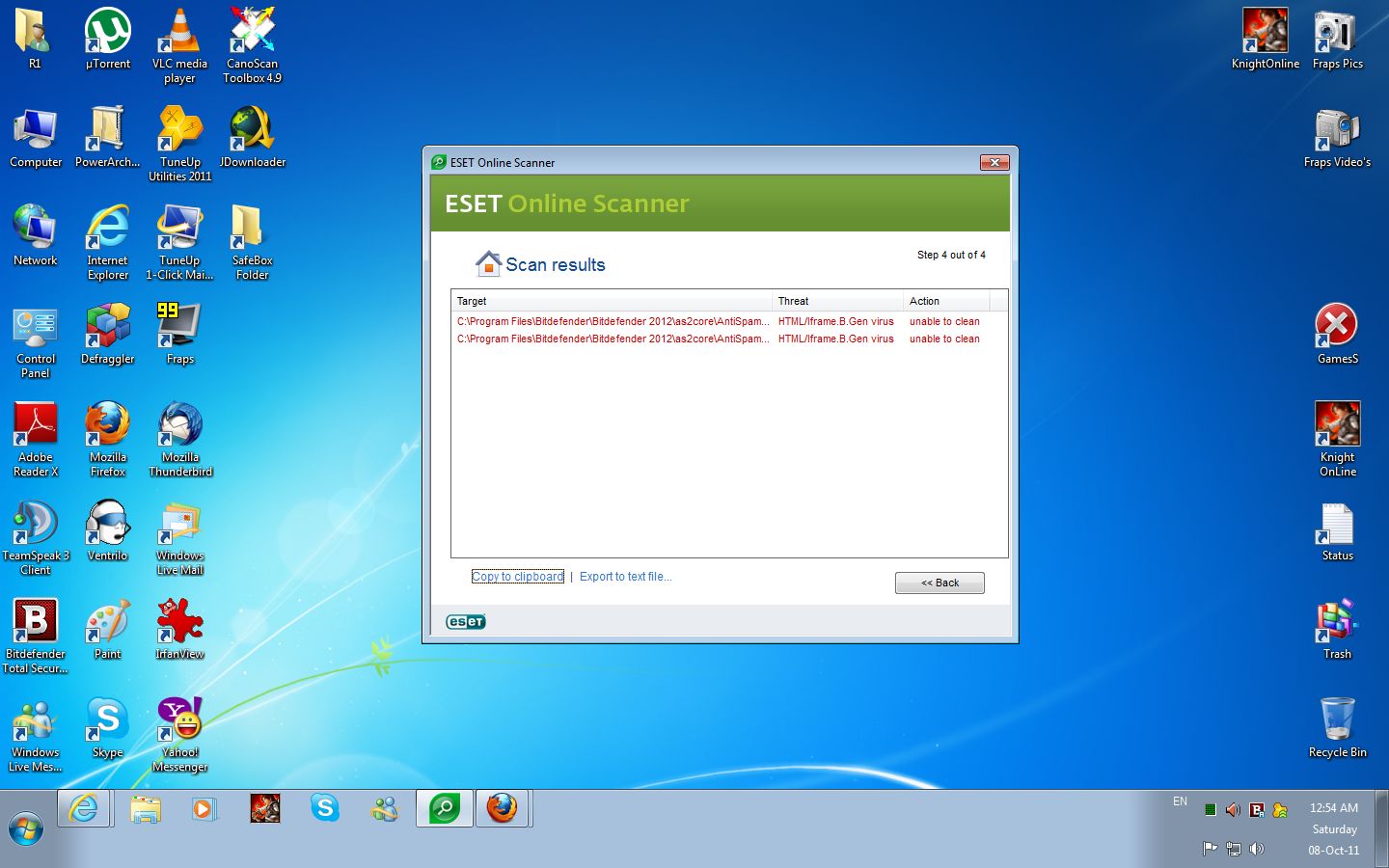Open PowerArchiver desktop shortcut
The image size is (1389, 868).
point(107,138)
